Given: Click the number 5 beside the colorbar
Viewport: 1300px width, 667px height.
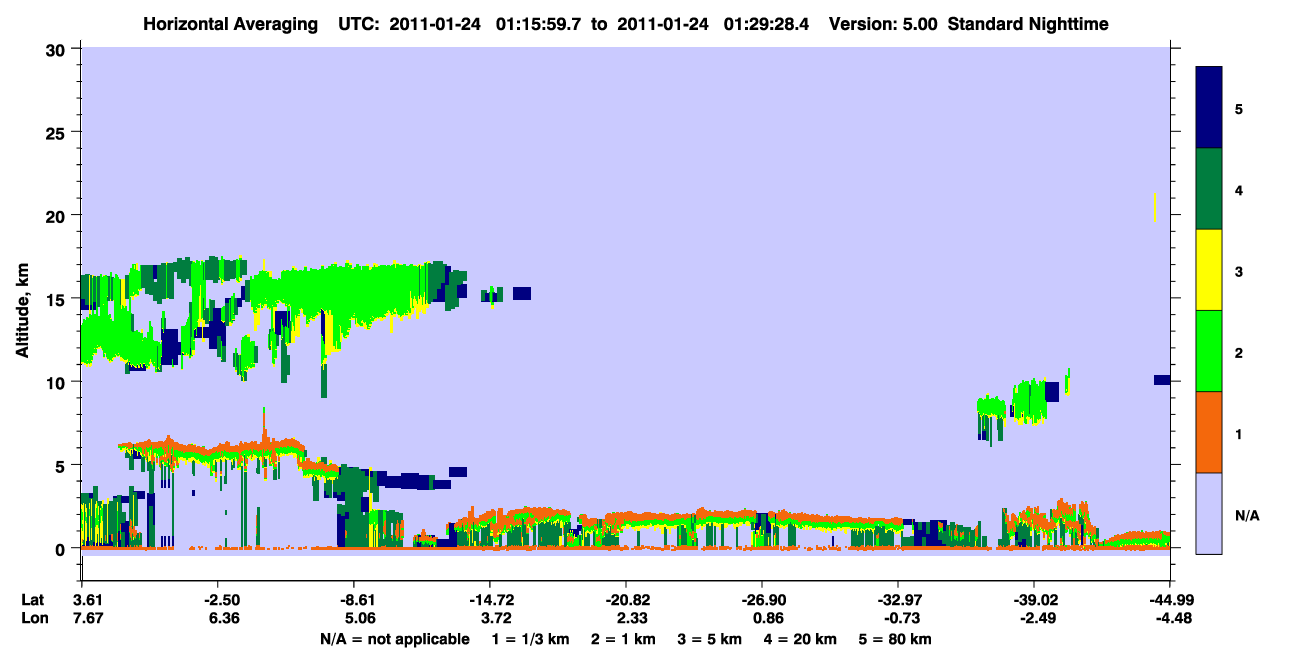Looking at the screenshot, I should pos(1239,109).
